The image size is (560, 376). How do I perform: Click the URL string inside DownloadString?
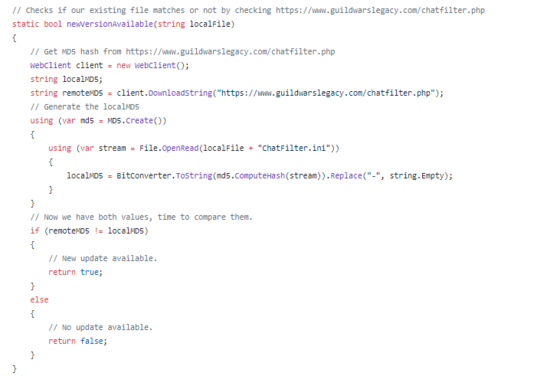coord(326,93)
